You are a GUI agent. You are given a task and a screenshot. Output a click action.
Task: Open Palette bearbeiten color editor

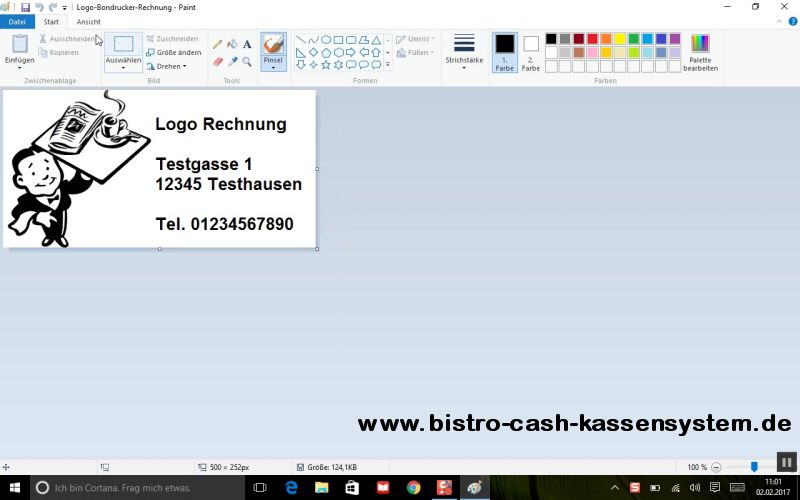700,52
